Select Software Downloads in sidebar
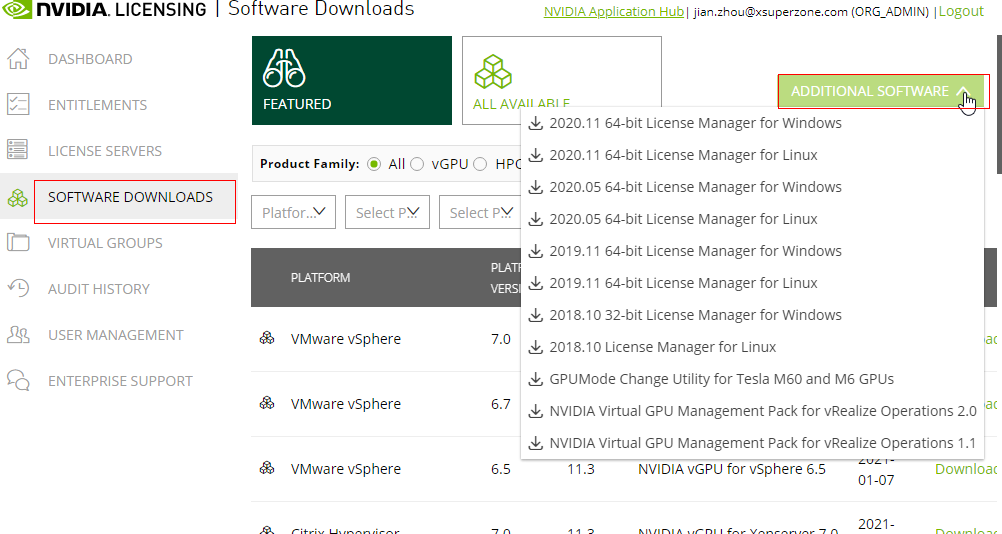1002x534 pixels. 130,197
